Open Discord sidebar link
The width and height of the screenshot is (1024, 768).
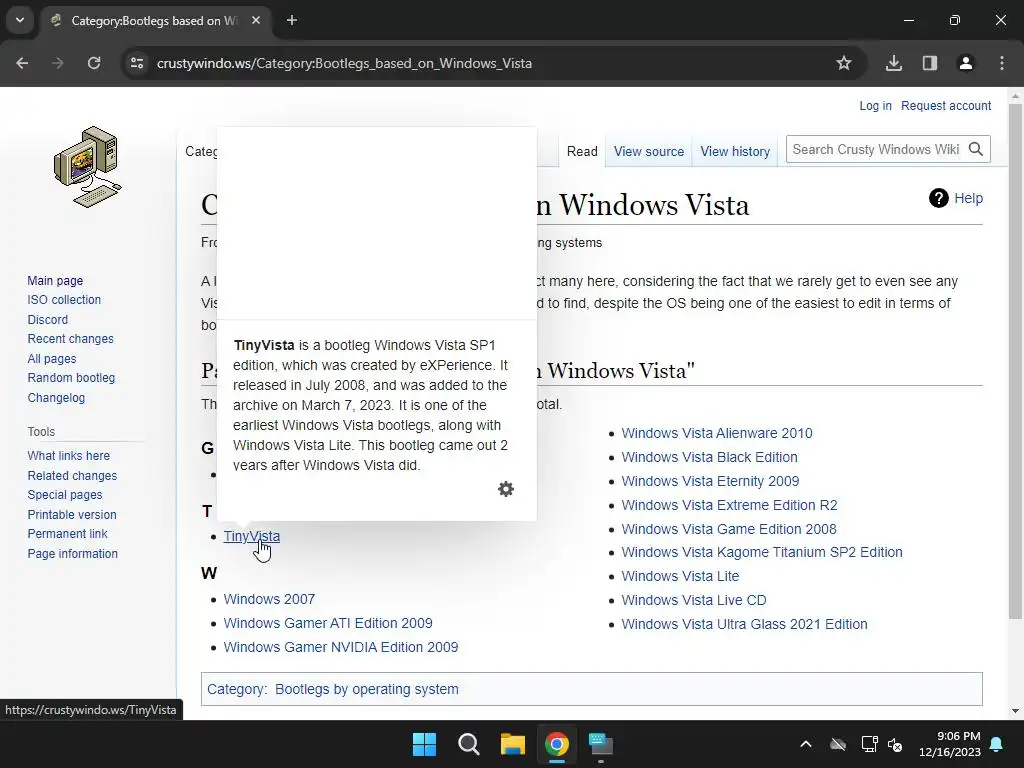coord(48,319)
